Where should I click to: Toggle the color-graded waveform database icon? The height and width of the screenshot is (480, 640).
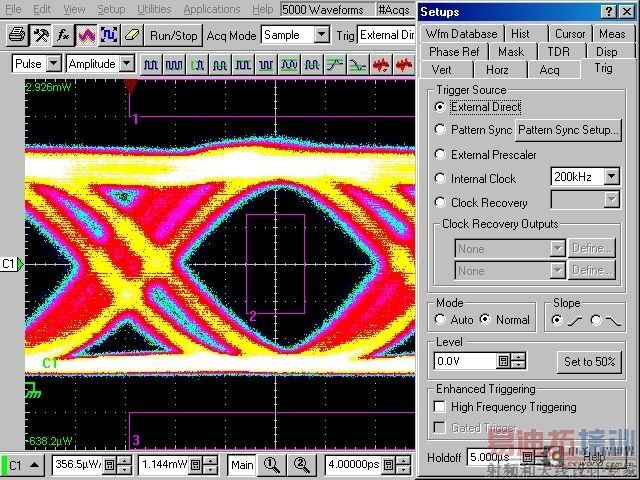click(x=86, y=36)
